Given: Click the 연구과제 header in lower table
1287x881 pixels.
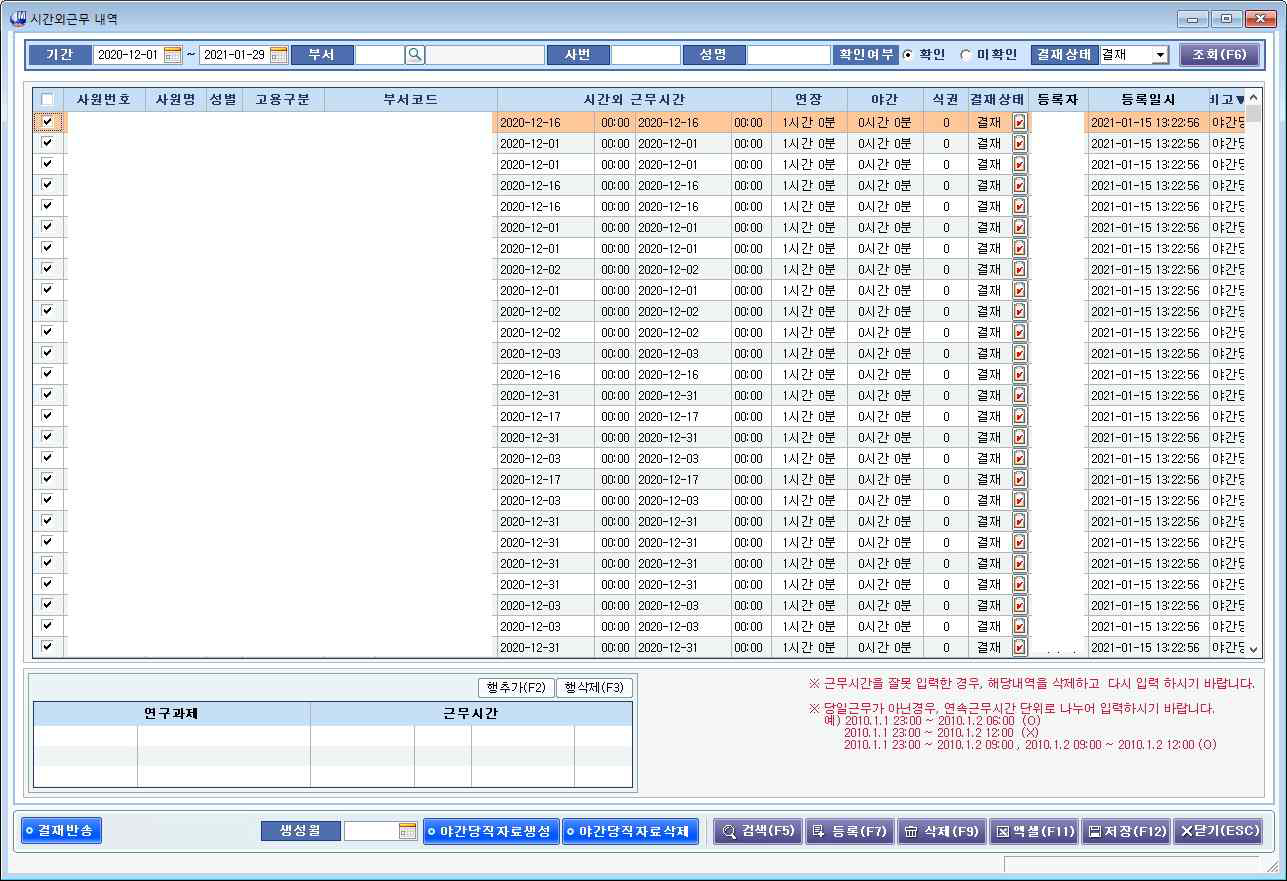Looking at the screenshot, I should pyautogui.click(x=172, y=713).
